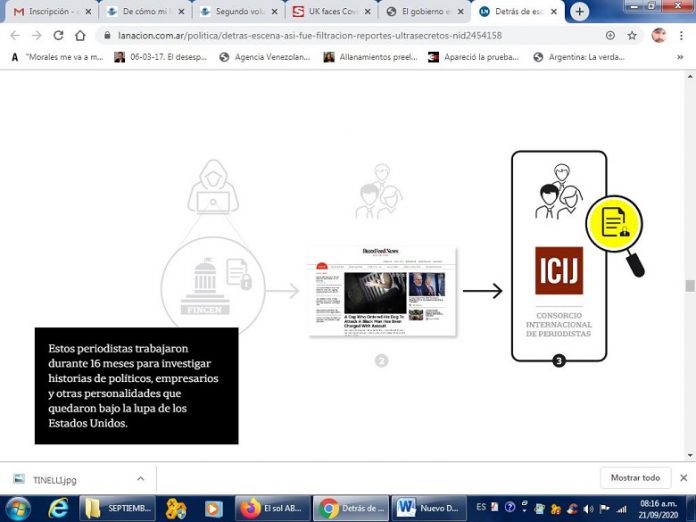The height and width of the screenshot is (522, 696).
Task: Expand options arrow for TINELLI.jpg download
Action: point(140,479)
